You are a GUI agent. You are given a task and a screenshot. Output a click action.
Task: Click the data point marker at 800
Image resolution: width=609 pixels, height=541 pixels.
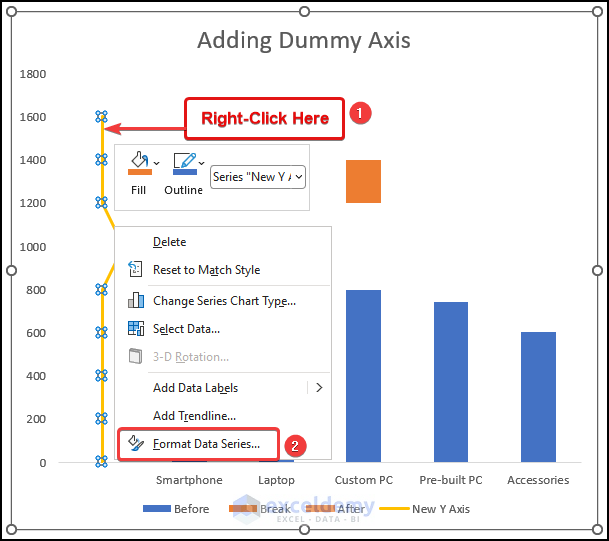[x=101, y=289]
